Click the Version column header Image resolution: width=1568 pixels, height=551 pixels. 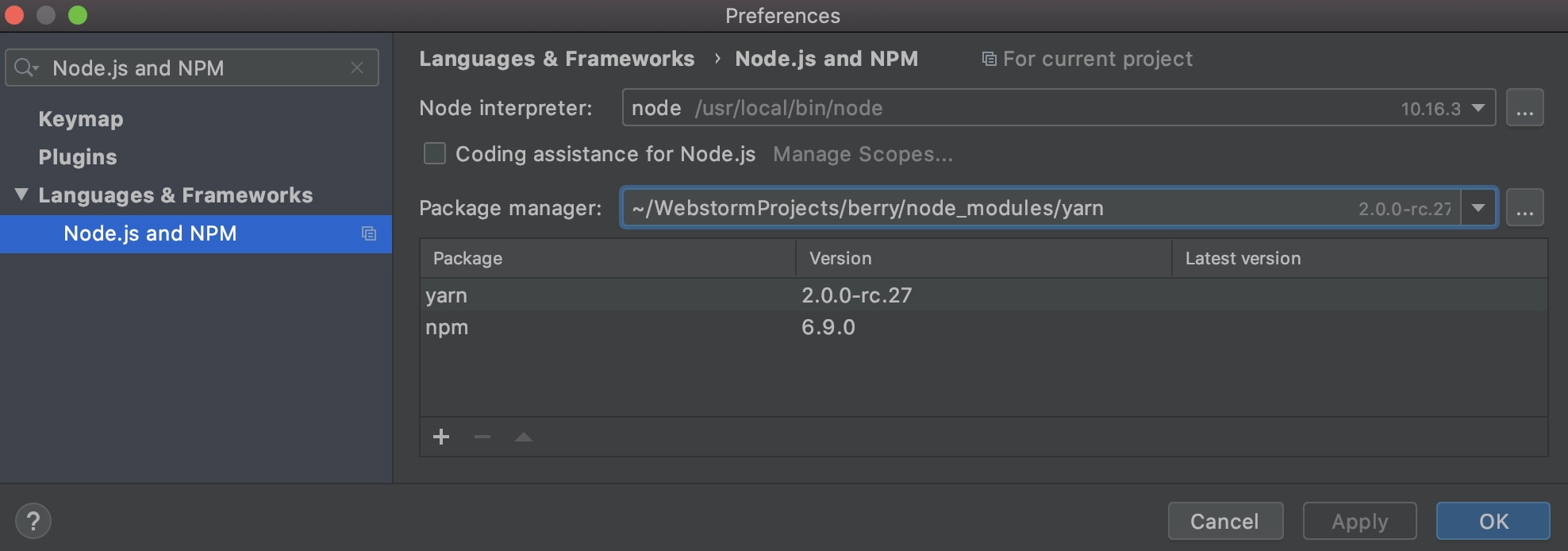coord(984,259)
